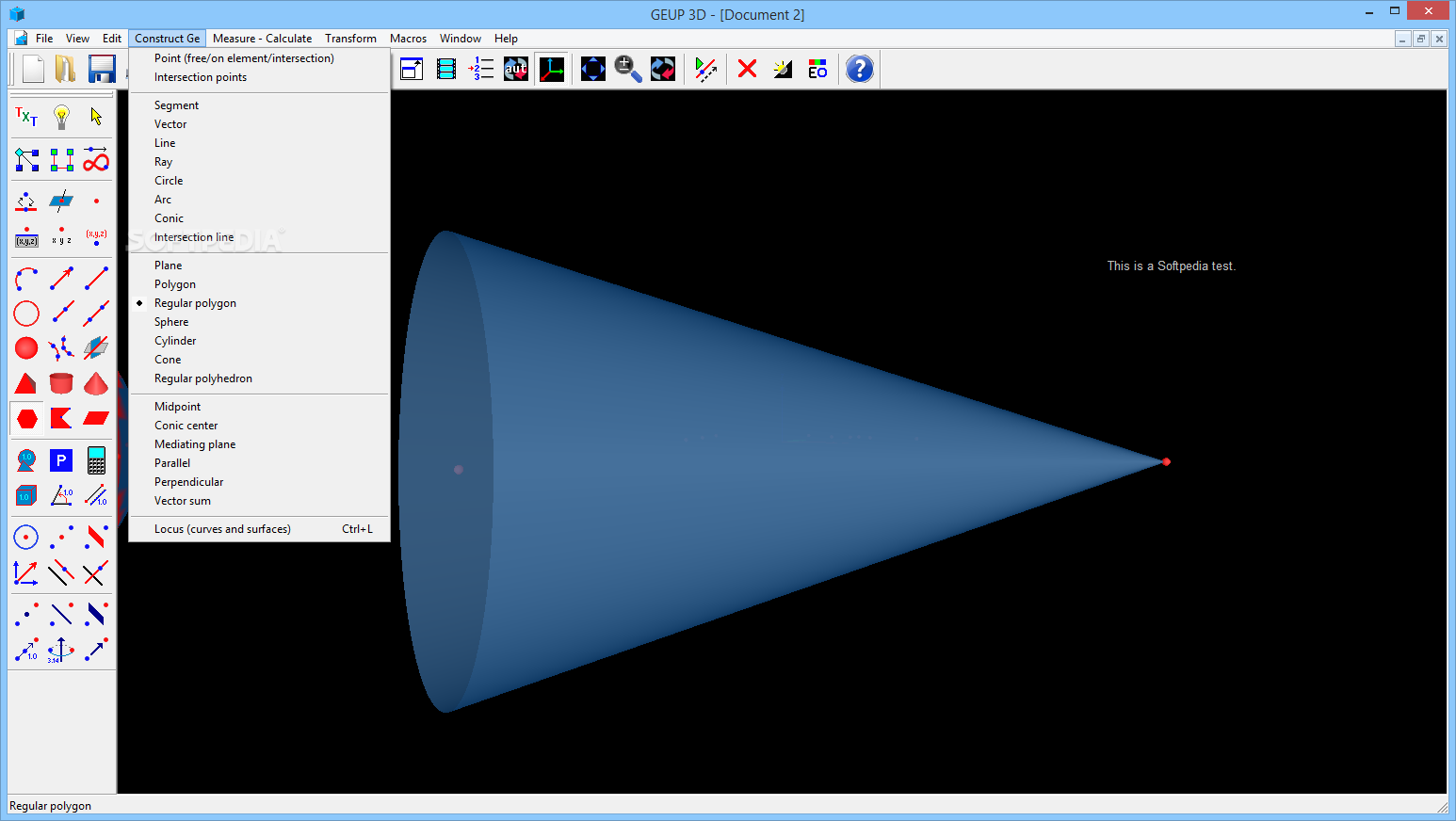
Task: Click the light and shade icon
Action: 783,69
